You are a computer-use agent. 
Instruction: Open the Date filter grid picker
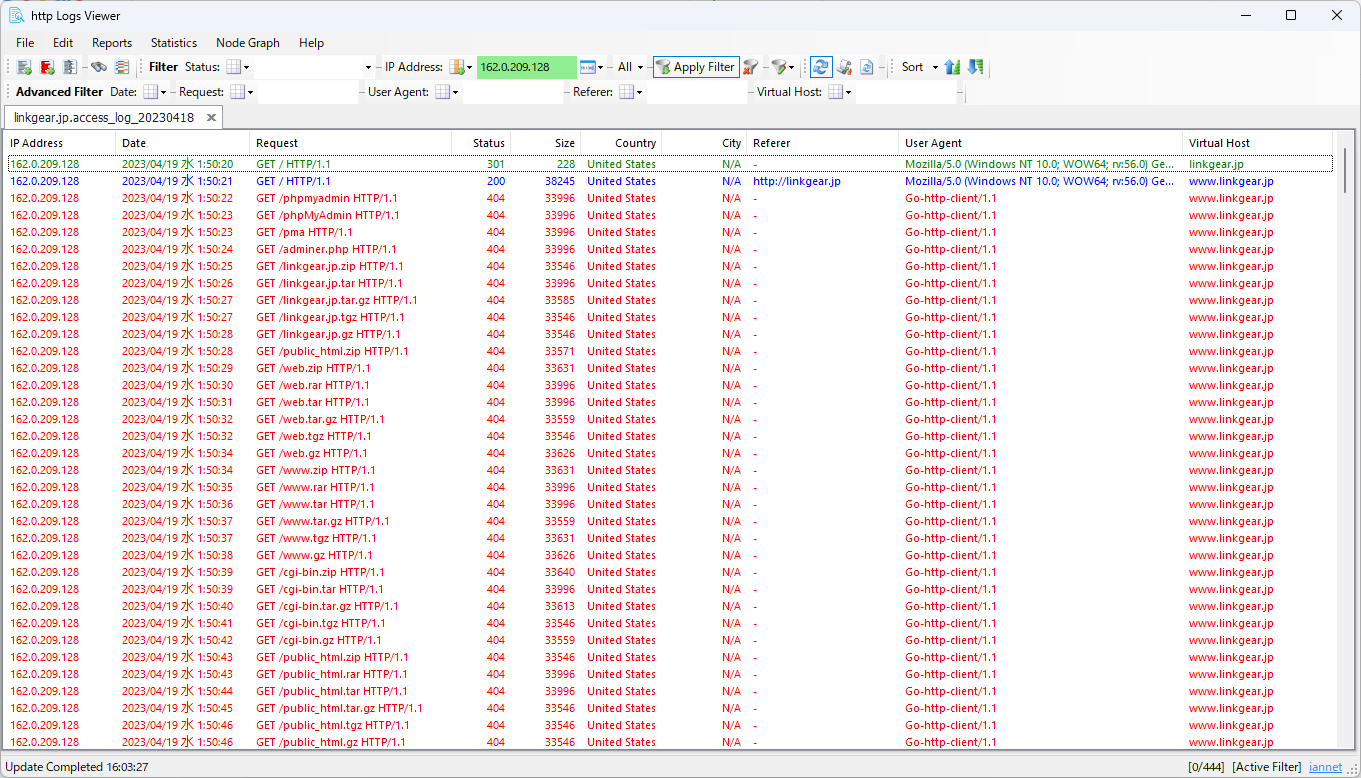pyautogui.click(x=152, y=91)
